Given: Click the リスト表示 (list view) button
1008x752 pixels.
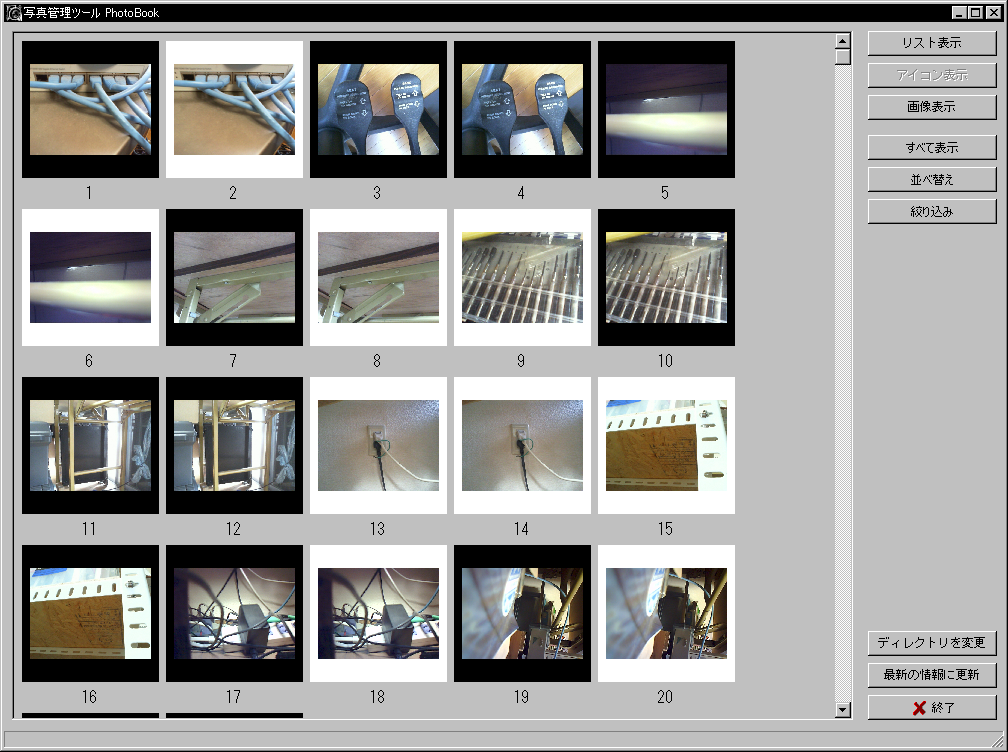Looking at the screenshot, I should coord(931,43).
